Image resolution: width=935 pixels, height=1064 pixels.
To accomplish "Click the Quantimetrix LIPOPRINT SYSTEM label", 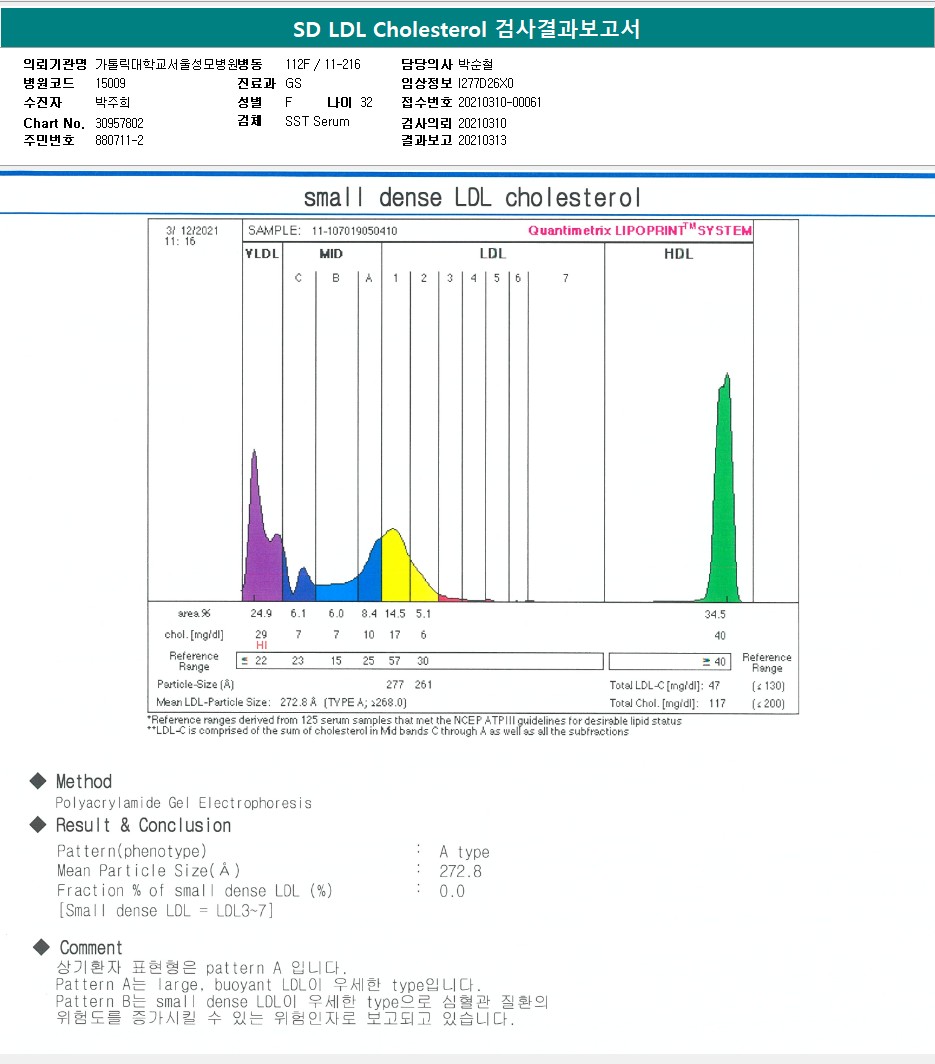I will coord(640,230).
